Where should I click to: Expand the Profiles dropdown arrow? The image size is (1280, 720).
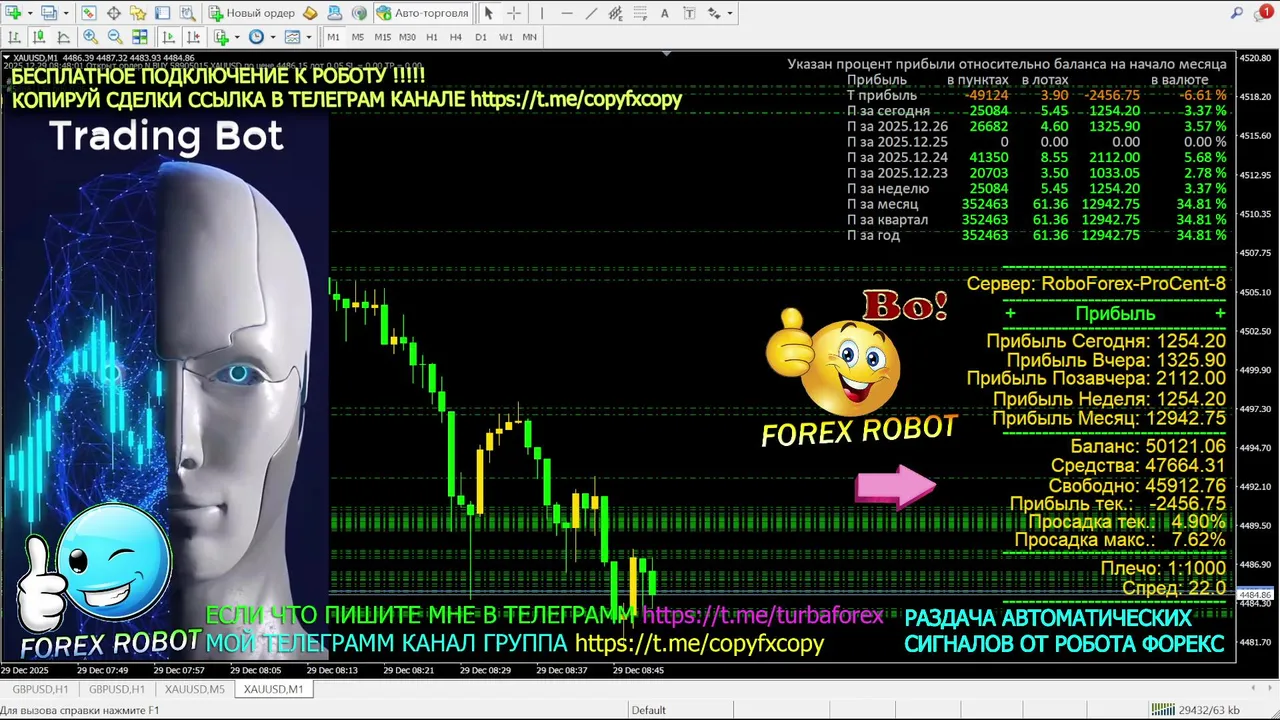66,13
